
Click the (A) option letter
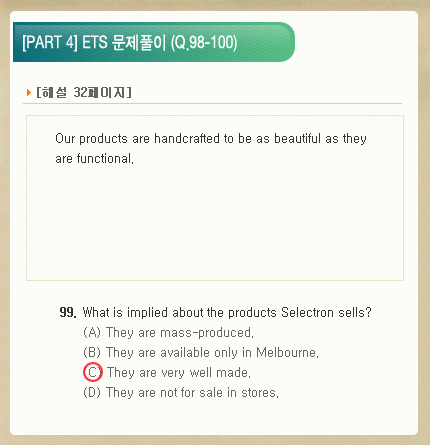tap(92, 333)
